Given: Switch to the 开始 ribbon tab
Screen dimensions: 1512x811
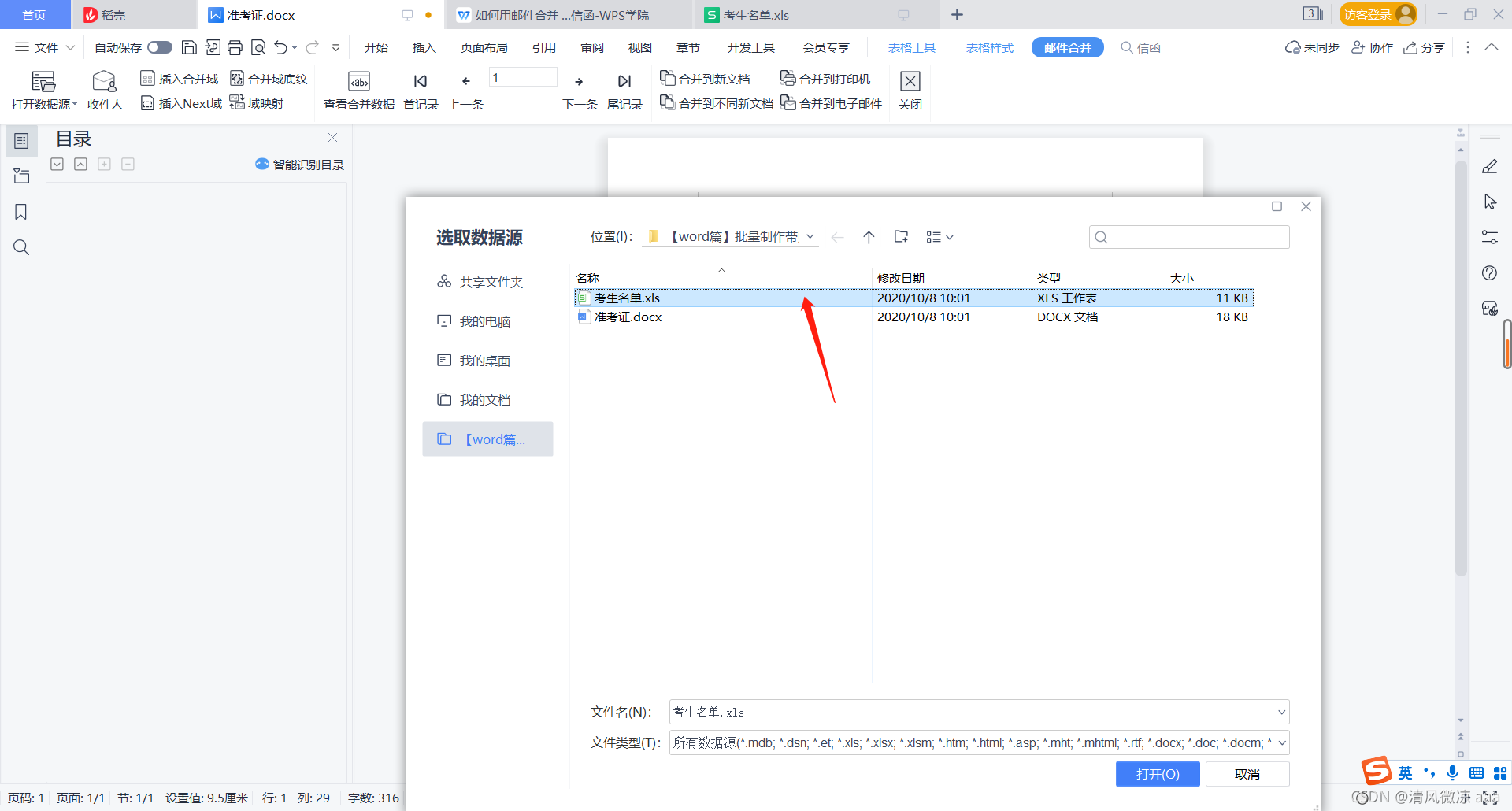Looking at the screenshot, I should click(x=376, y=47).
